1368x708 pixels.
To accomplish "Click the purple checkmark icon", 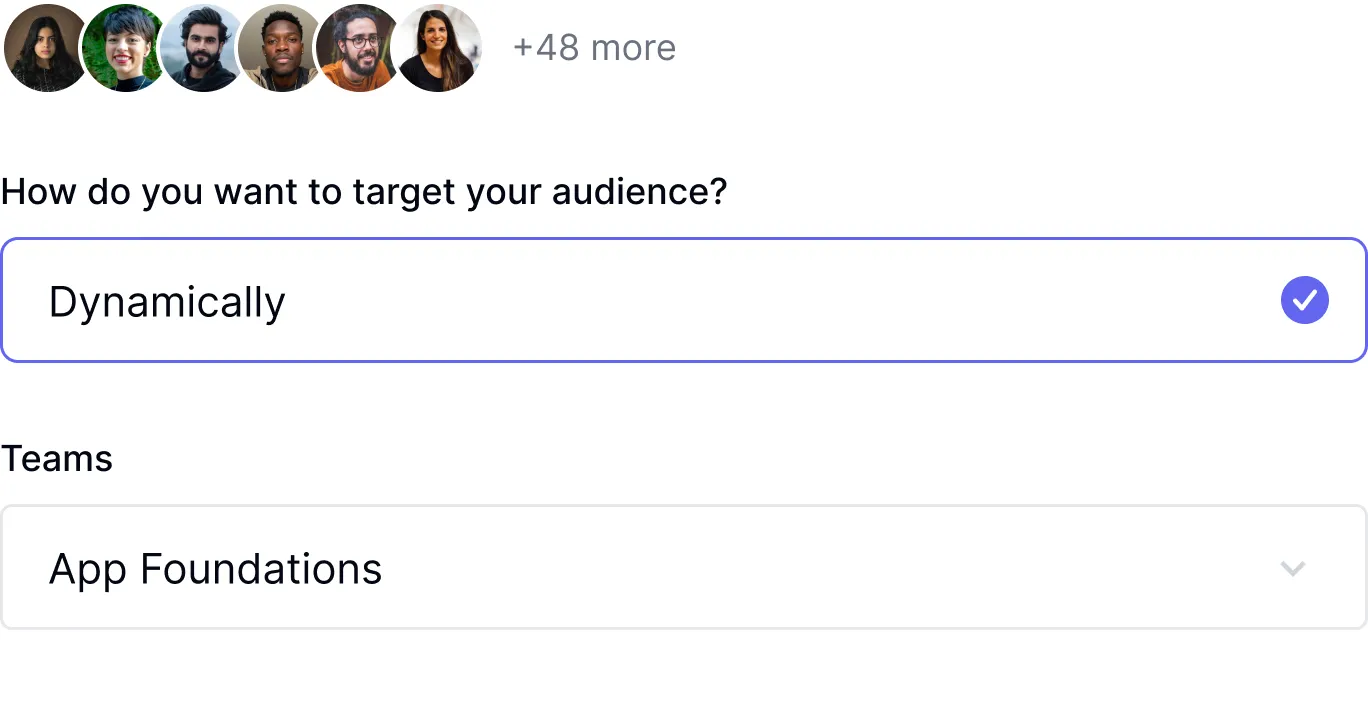I will (x=1304, y=300).
